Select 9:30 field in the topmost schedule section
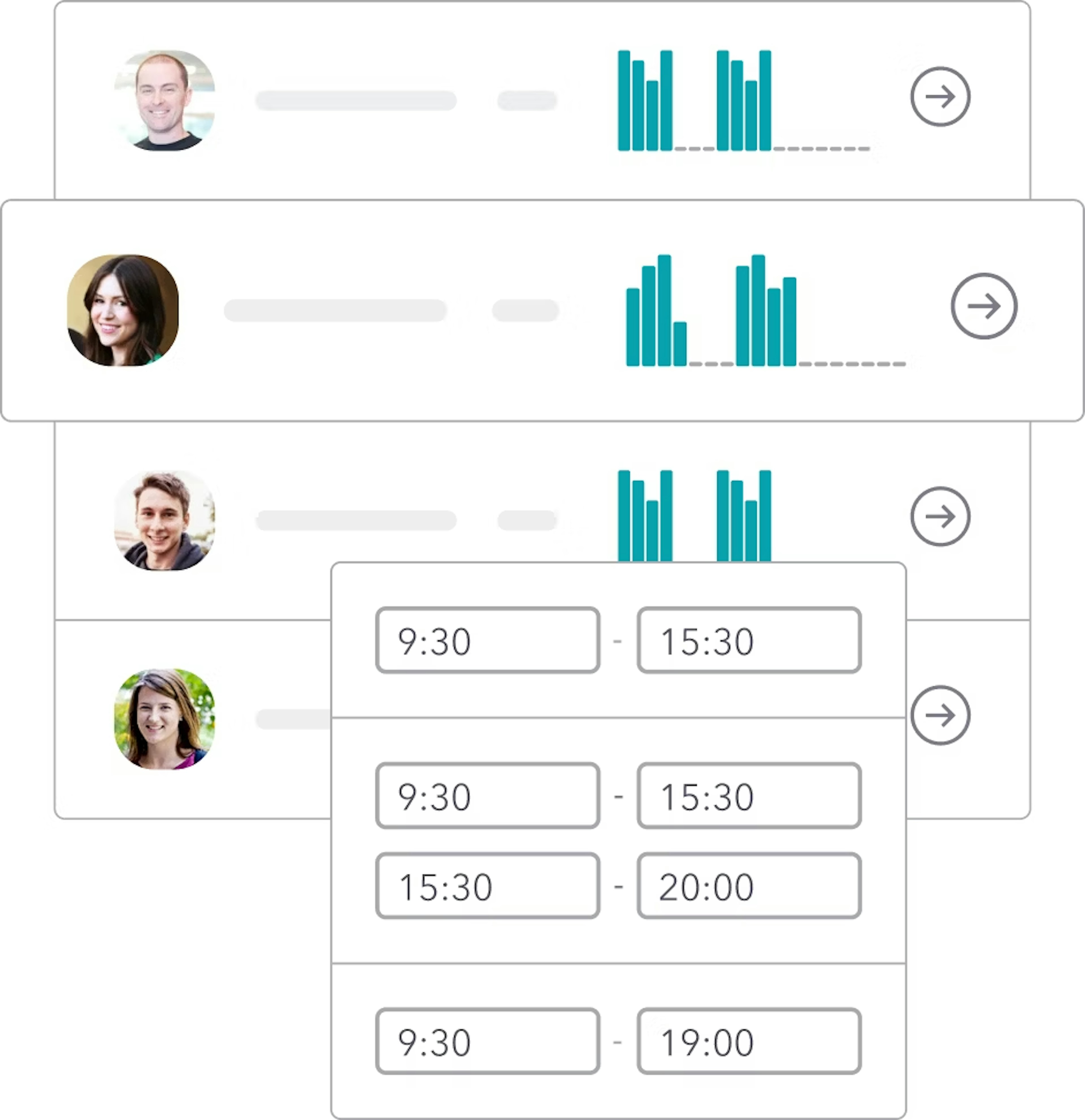The width and height of the screenshot is (1085, 1120). tap(487, 640)
